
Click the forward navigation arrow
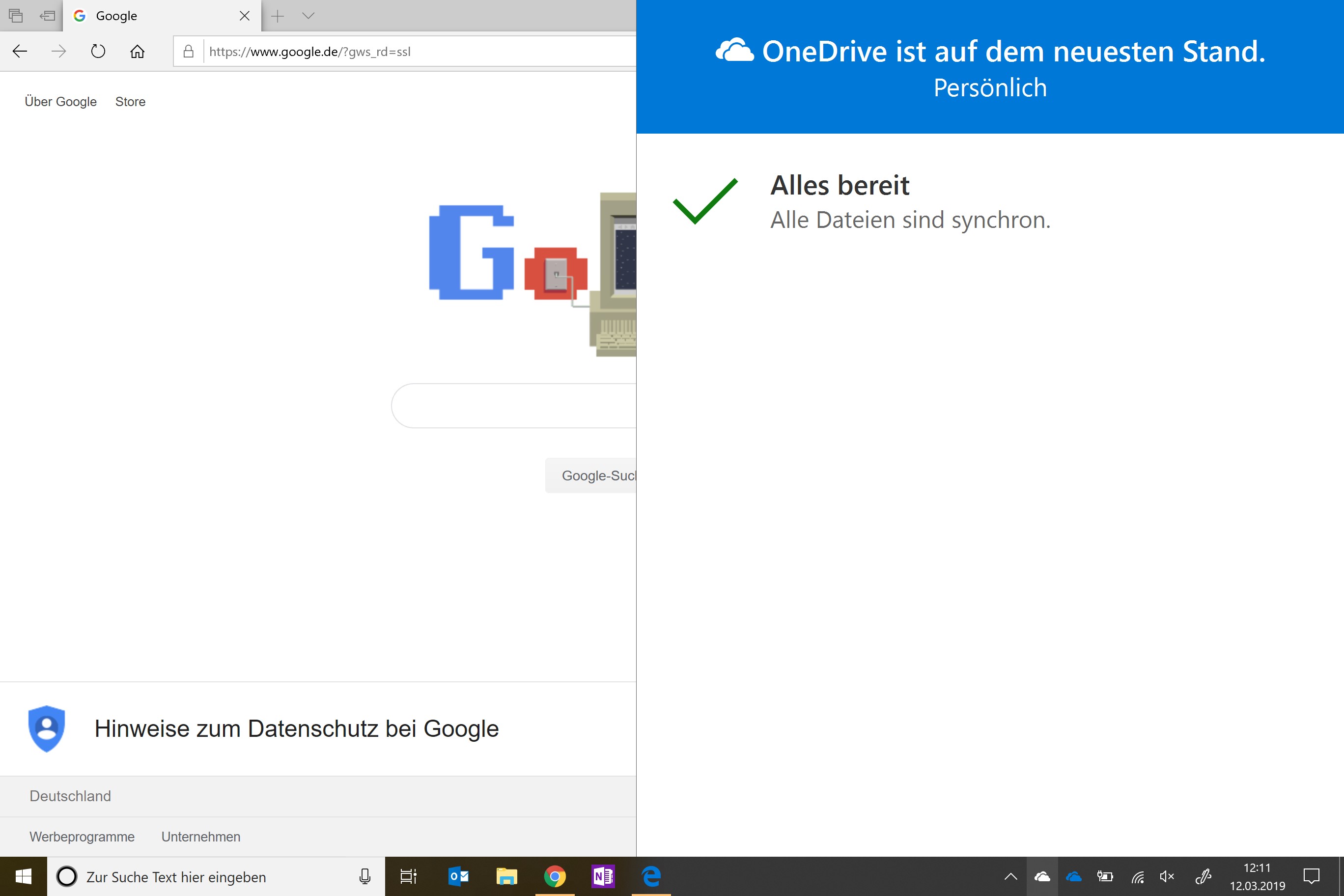(x=59, y=52)
